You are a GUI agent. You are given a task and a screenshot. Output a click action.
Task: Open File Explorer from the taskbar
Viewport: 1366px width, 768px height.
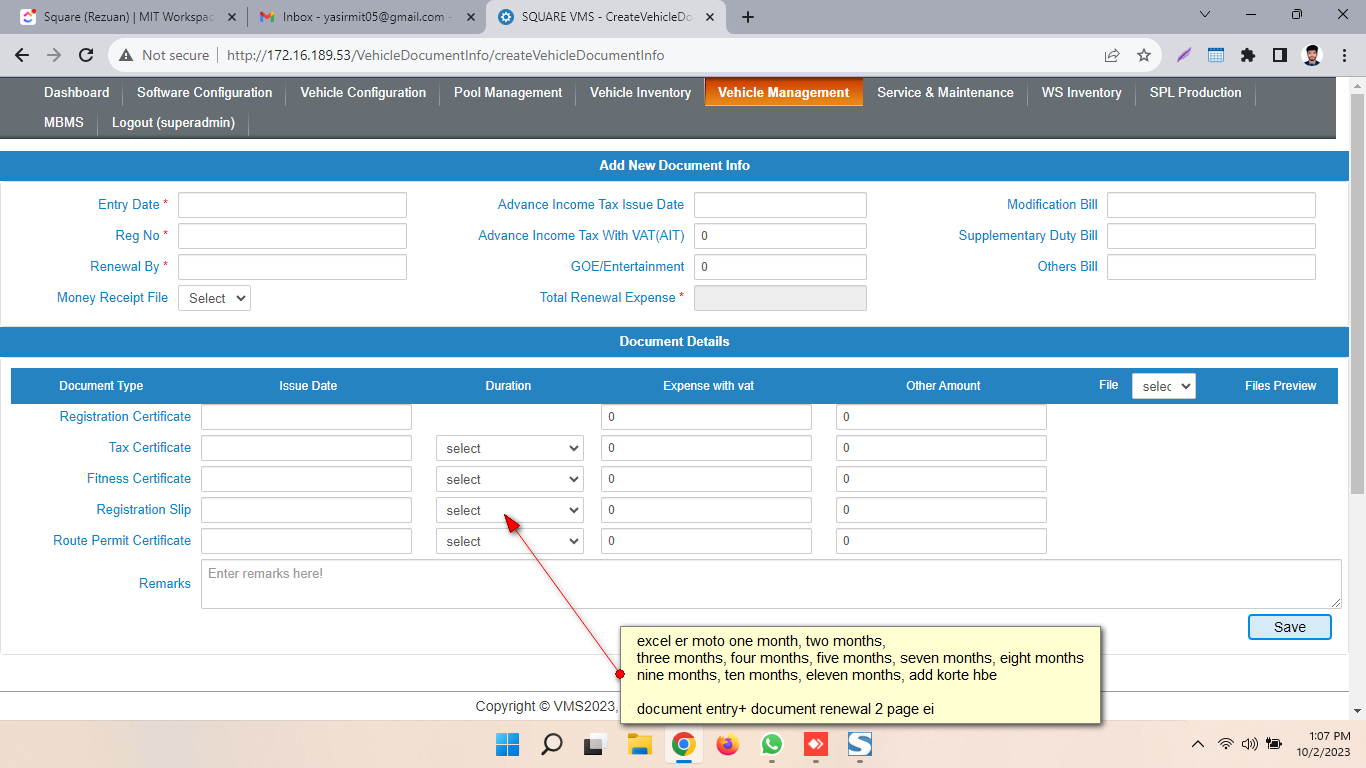pyautogui.click(x=639, y=744)
